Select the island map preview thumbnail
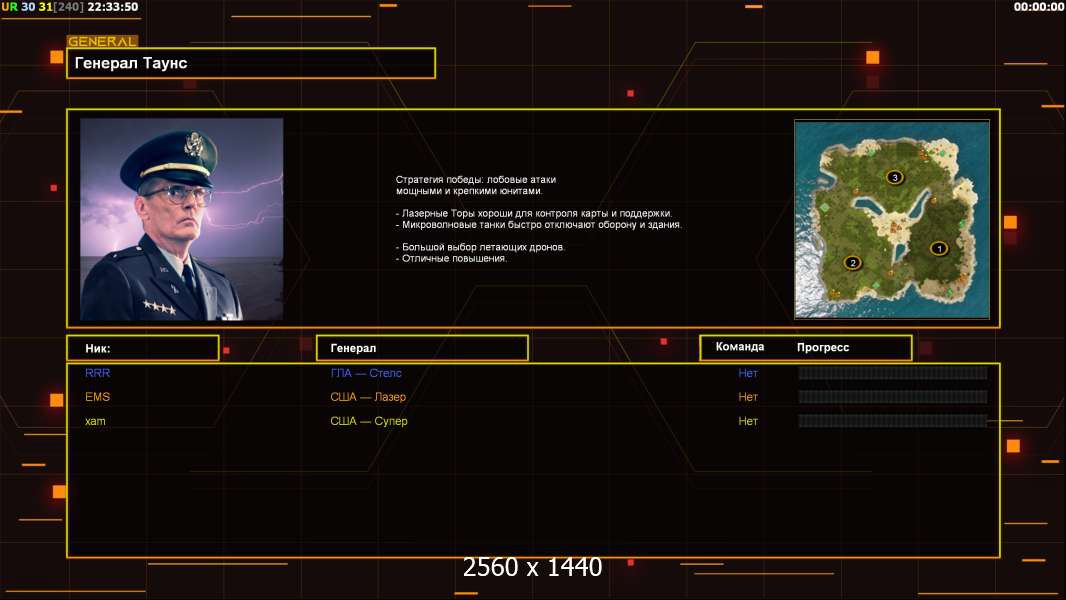Image resolution: width=1066 pixels, height=600 pixels. [x=892, y=219]
